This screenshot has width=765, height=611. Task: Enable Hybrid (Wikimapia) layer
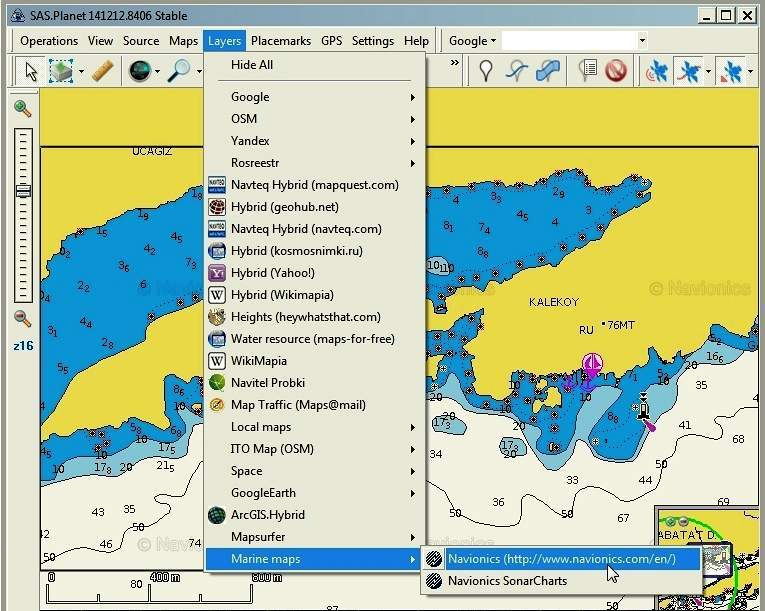coord(315,295)
